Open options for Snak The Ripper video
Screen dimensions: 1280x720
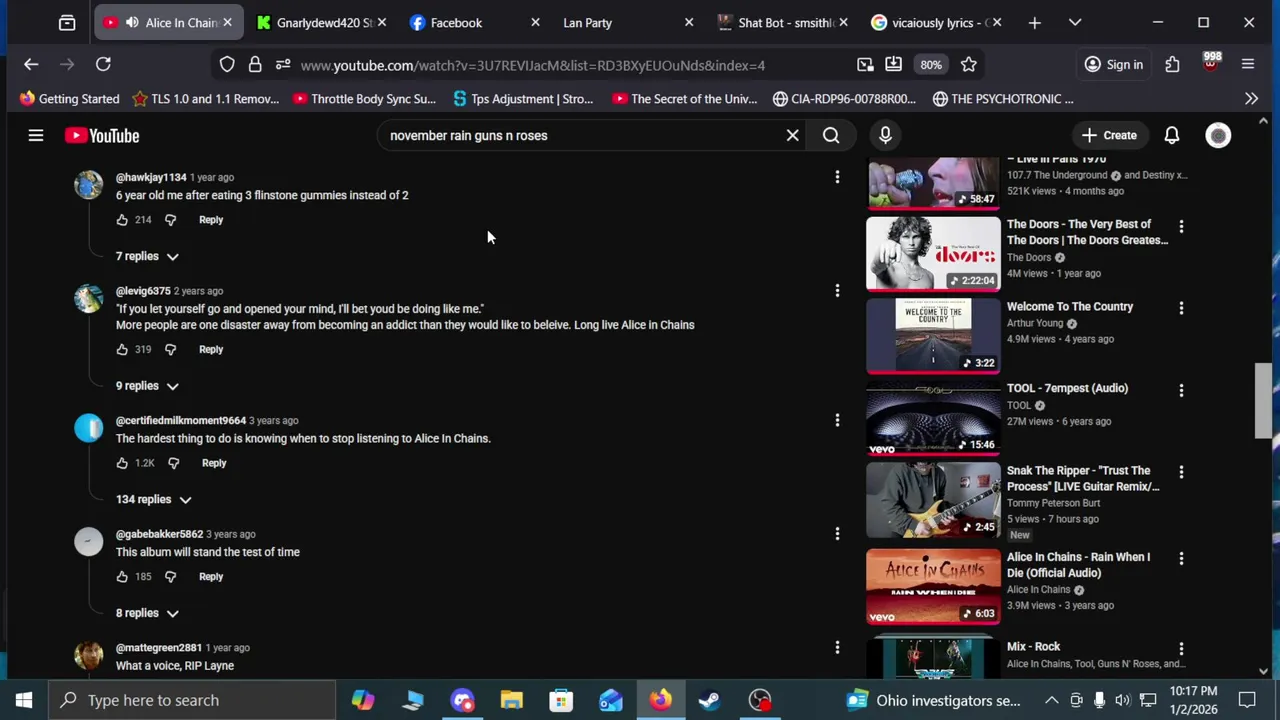tap(1181, 472)
